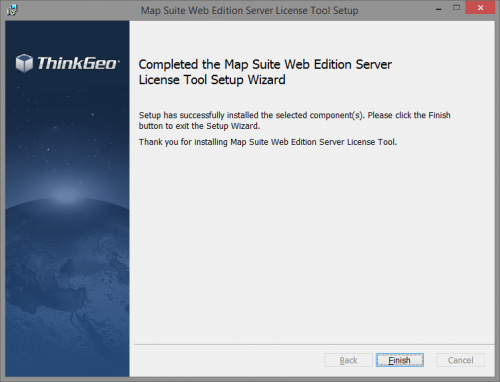Click the 'button to exit the Setup Wizard' line
Image resolution: width=500 pixels, height=382 pixels.
[x=199, y=126]
